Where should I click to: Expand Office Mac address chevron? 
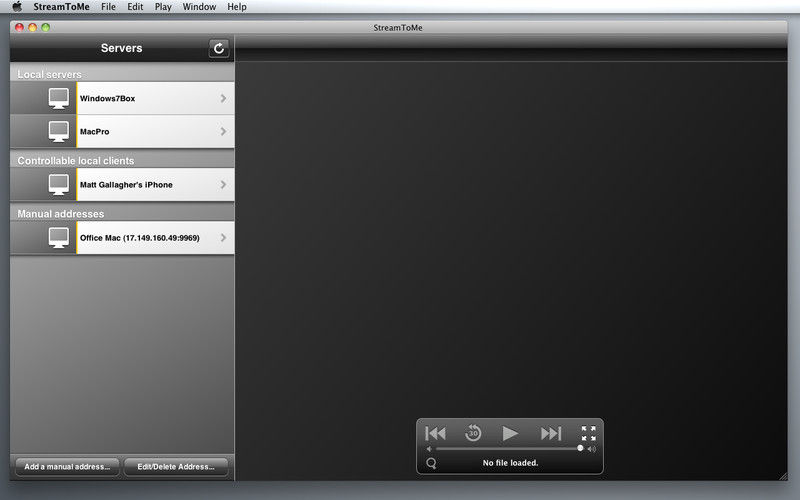(x=223, y=237)
